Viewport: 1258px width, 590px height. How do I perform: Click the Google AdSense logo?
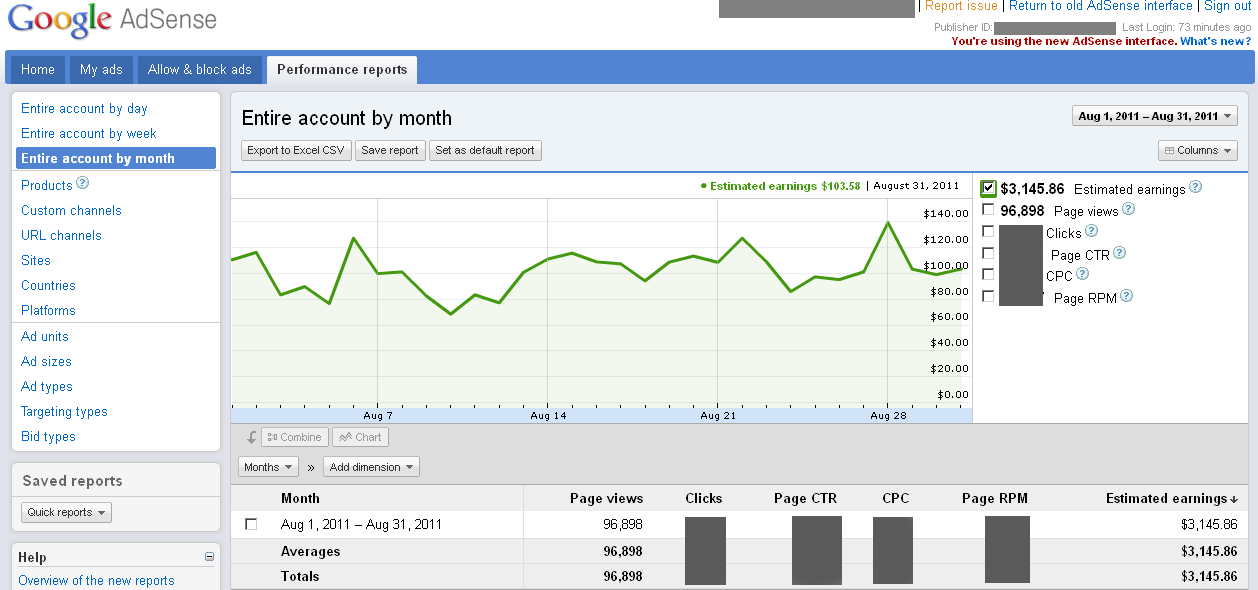113,20
